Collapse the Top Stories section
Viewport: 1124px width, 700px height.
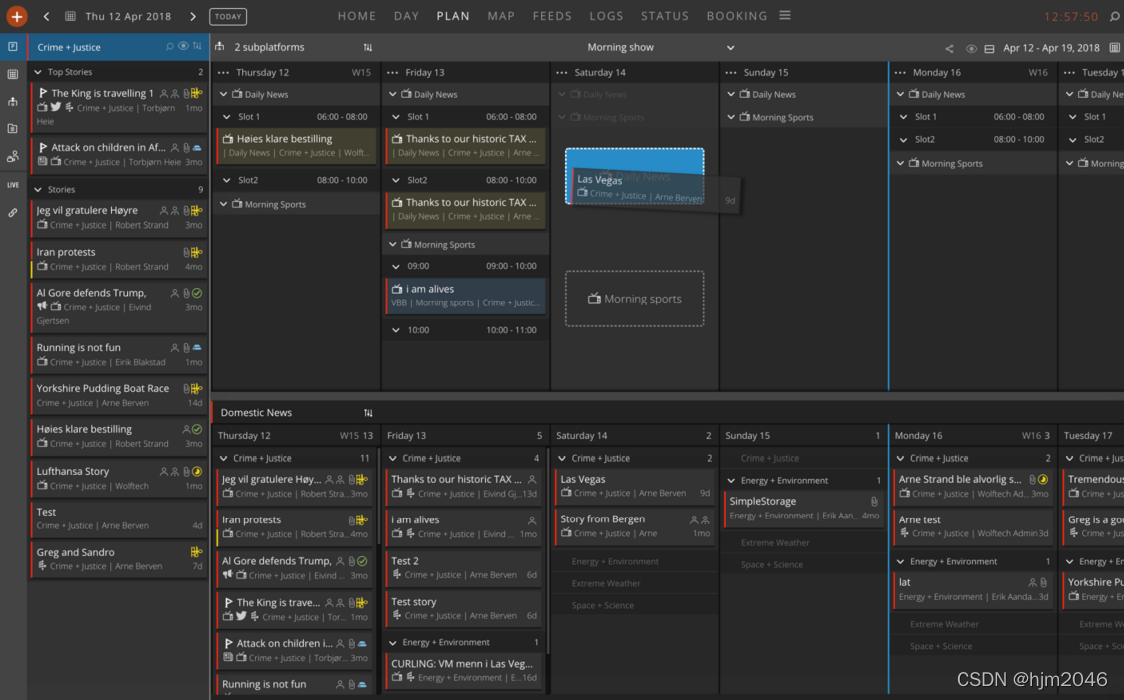[x=38, y=72]
